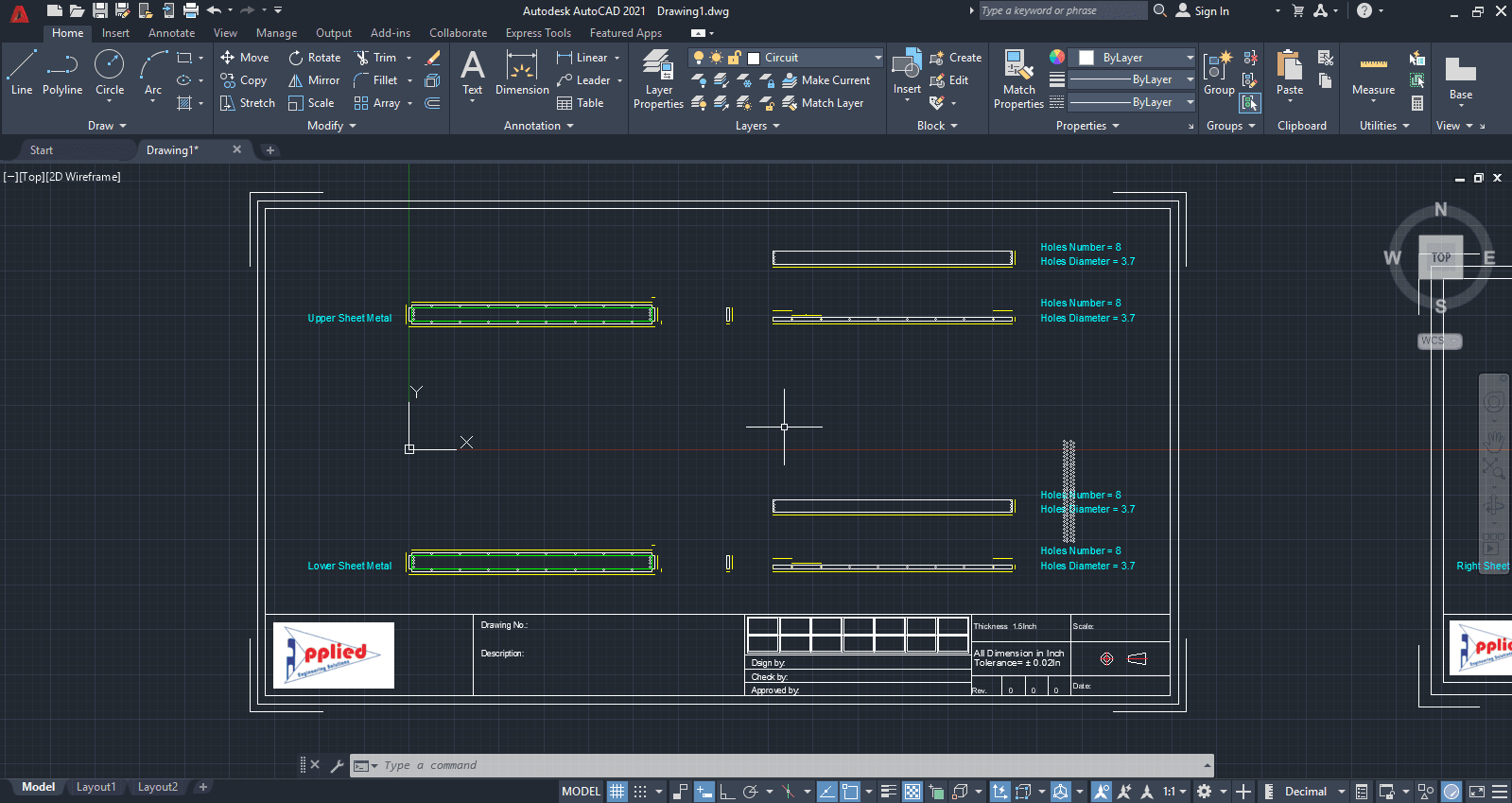Switch to the Start file tab
This screenshot has width=1512, height=803.
tap(42, 150)
